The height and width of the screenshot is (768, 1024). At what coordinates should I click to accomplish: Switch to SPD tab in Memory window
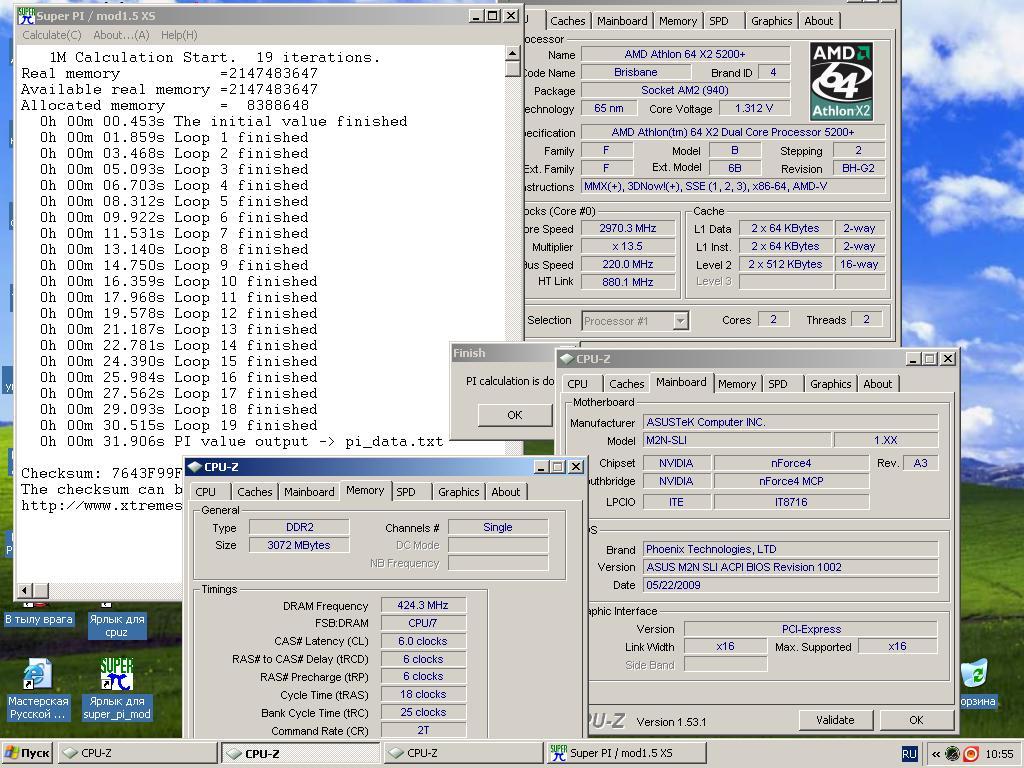406,492
